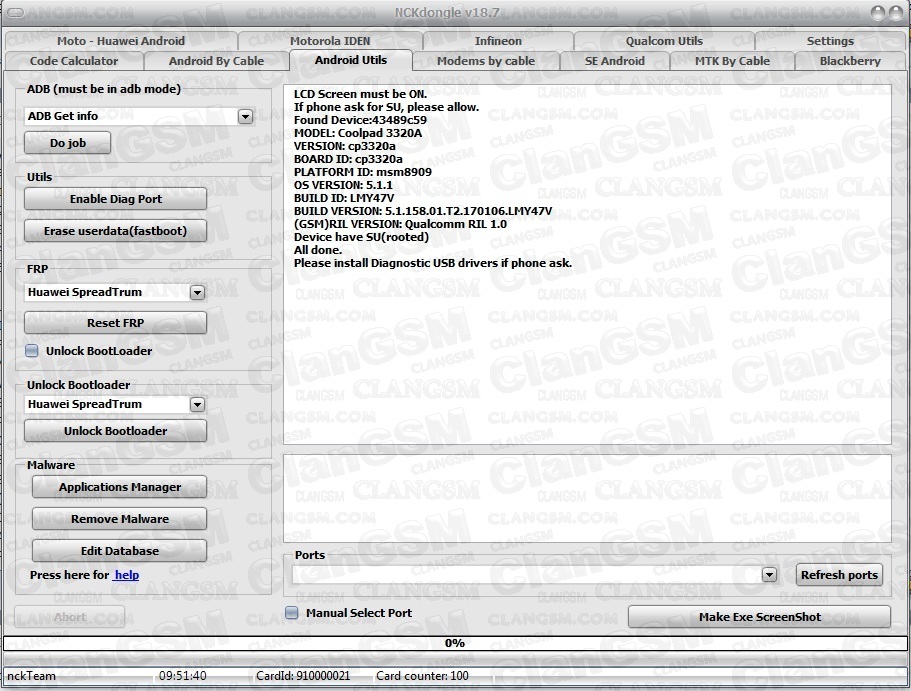Click the 0% progress bar
911x691 pixels.
click(x=455, y=643)
